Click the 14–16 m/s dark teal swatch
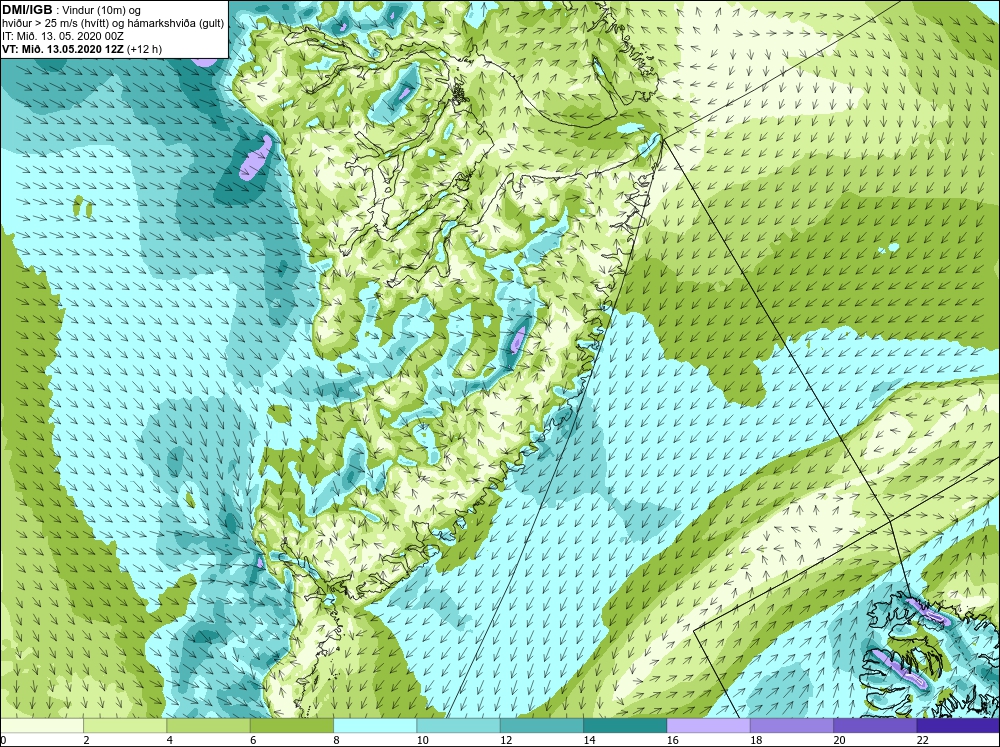Screen dimensions: 1000x747 click(x=625, y=725)
